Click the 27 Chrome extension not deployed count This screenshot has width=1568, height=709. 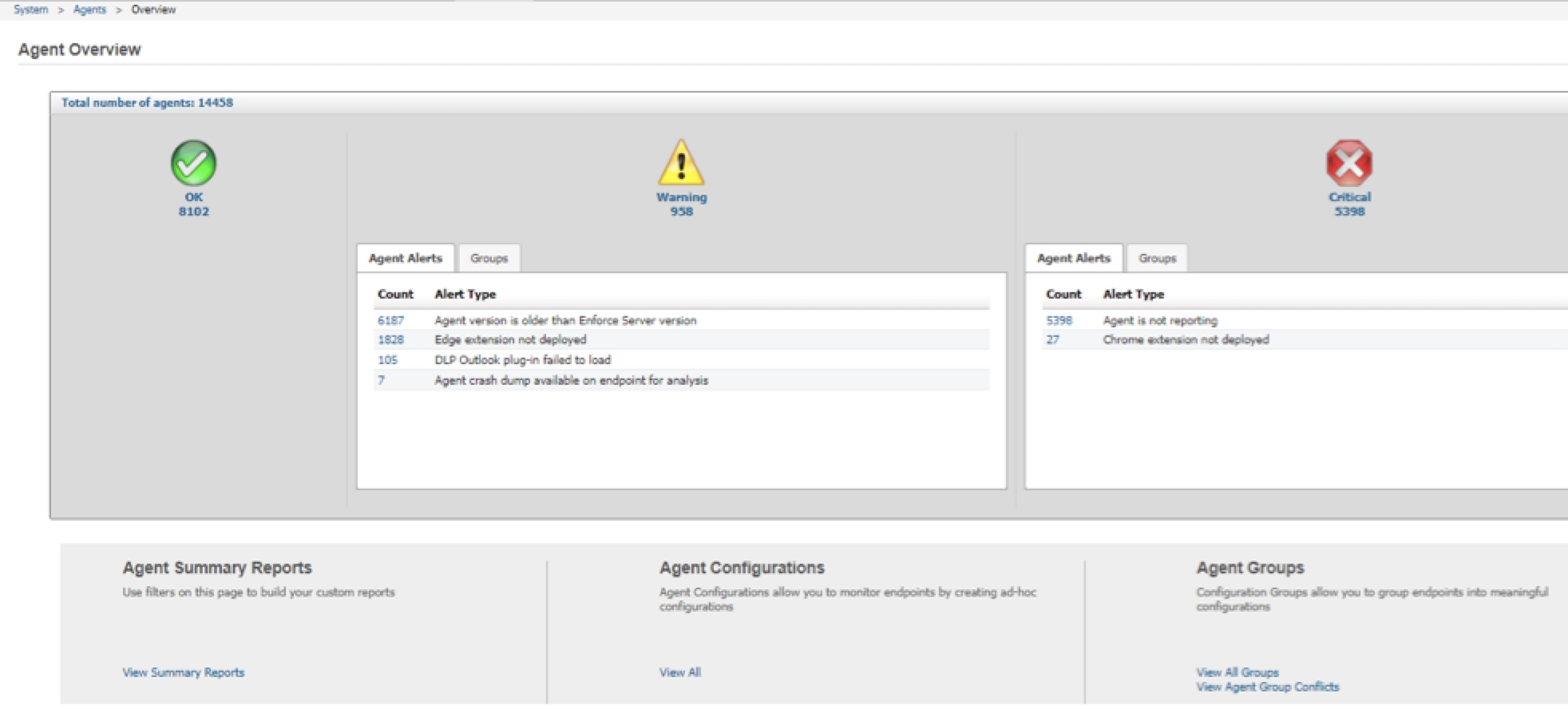pos(1053,340)
